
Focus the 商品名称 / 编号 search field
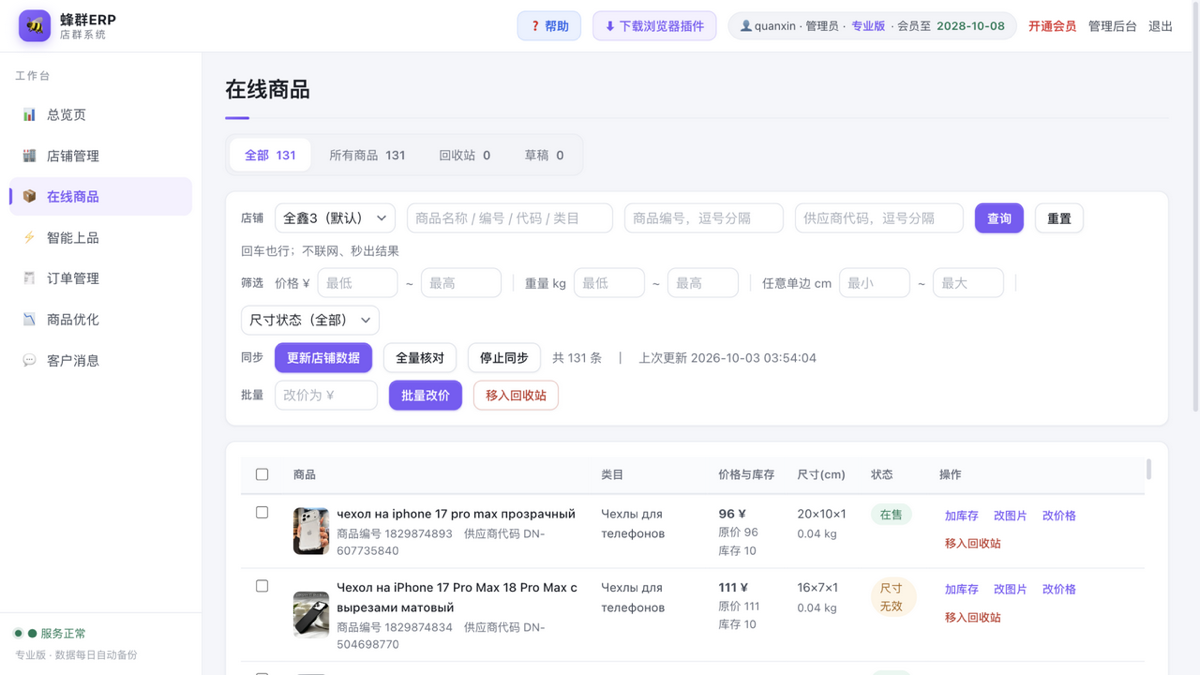coord(509,218)
